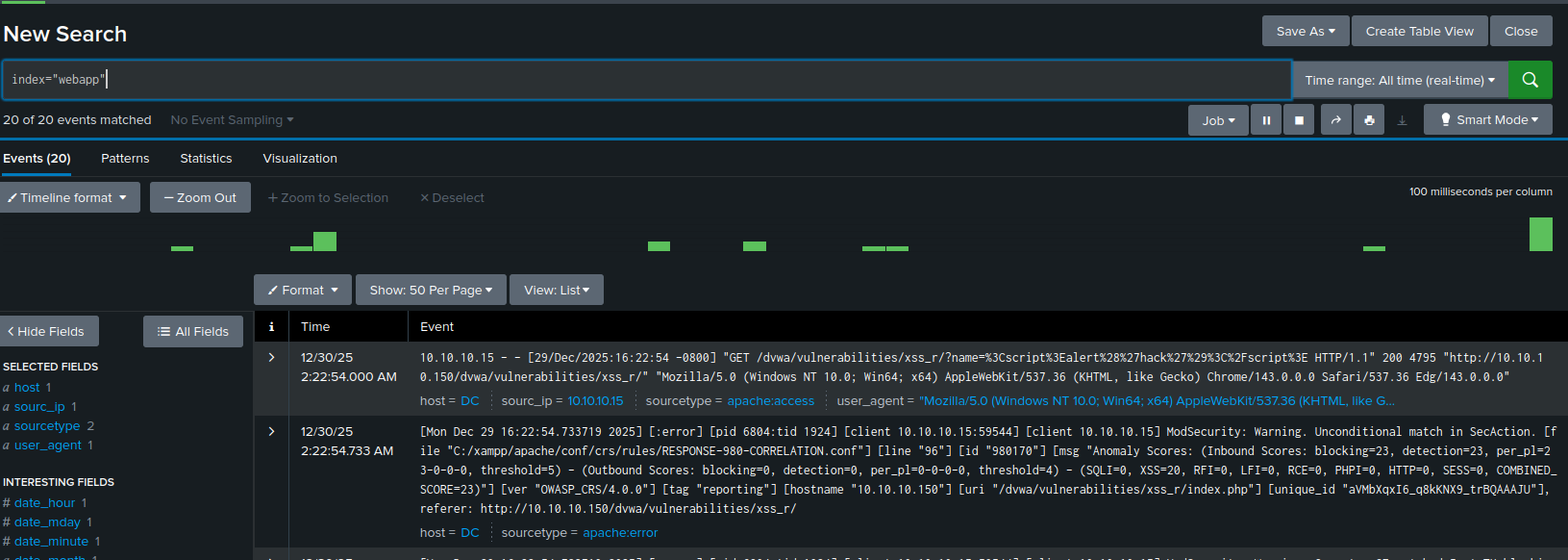Click Deselect on the timeline
This screenshot has height=560, width=1568.
pos(452,197)
